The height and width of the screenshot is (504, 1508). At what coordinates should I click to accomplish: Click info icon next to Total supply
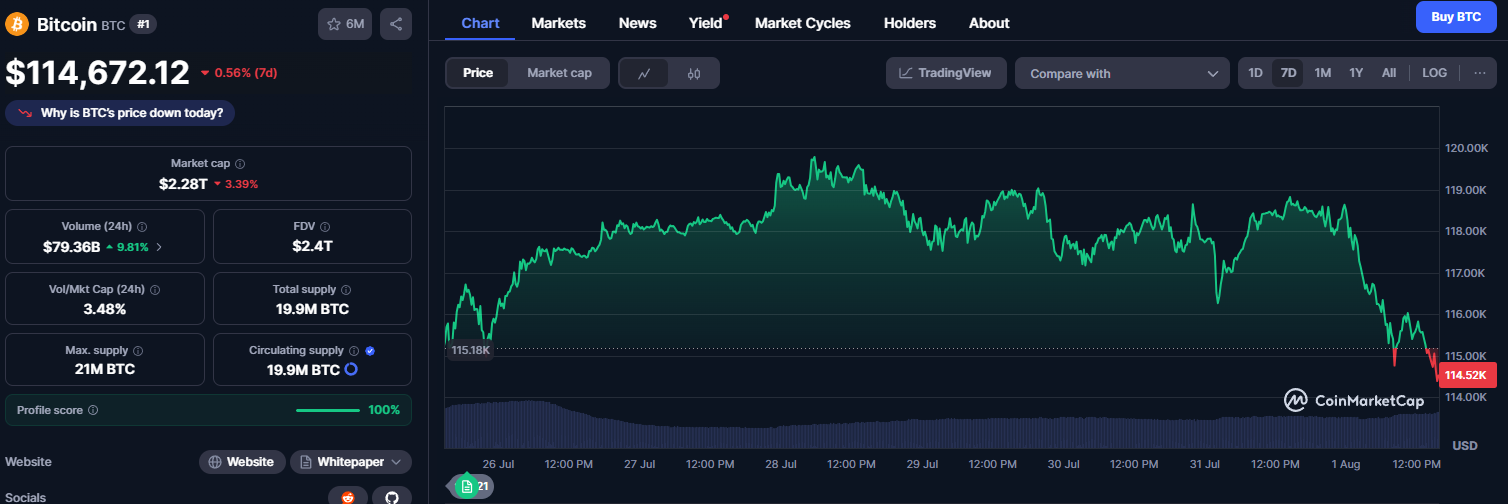point(346,289)
